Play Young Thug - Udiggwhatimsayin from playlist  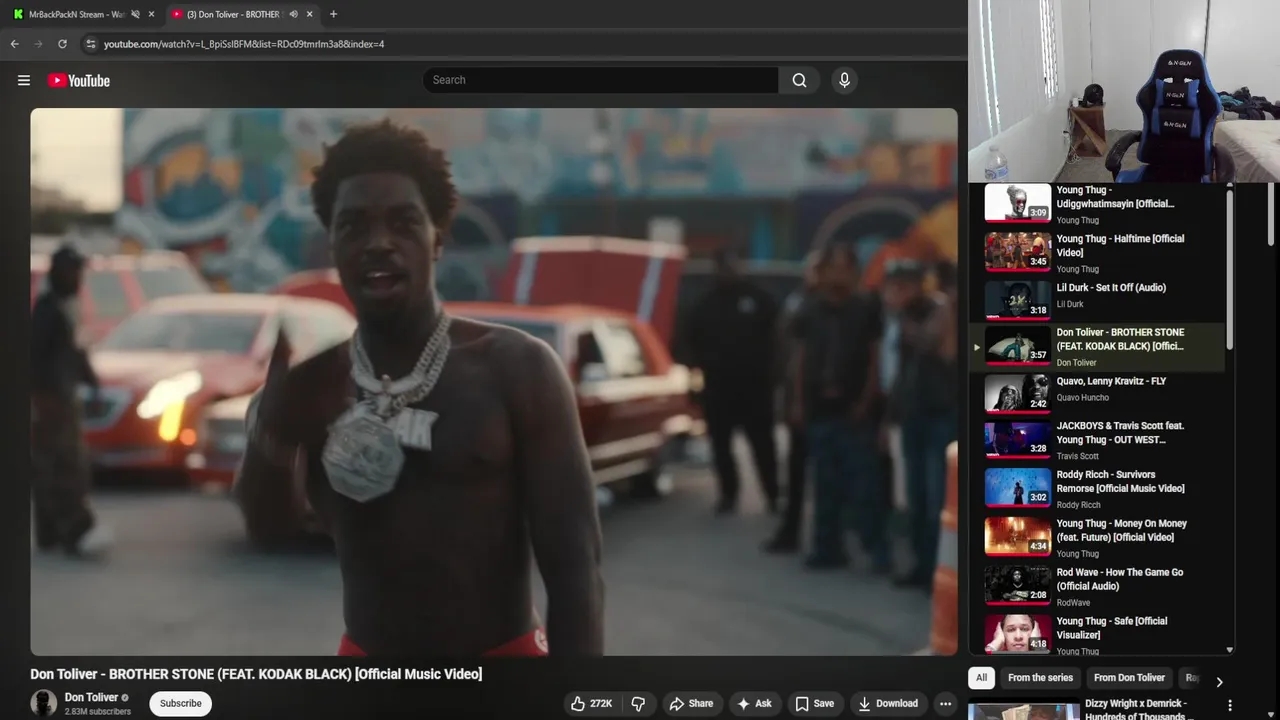[x=1017, y=203]
